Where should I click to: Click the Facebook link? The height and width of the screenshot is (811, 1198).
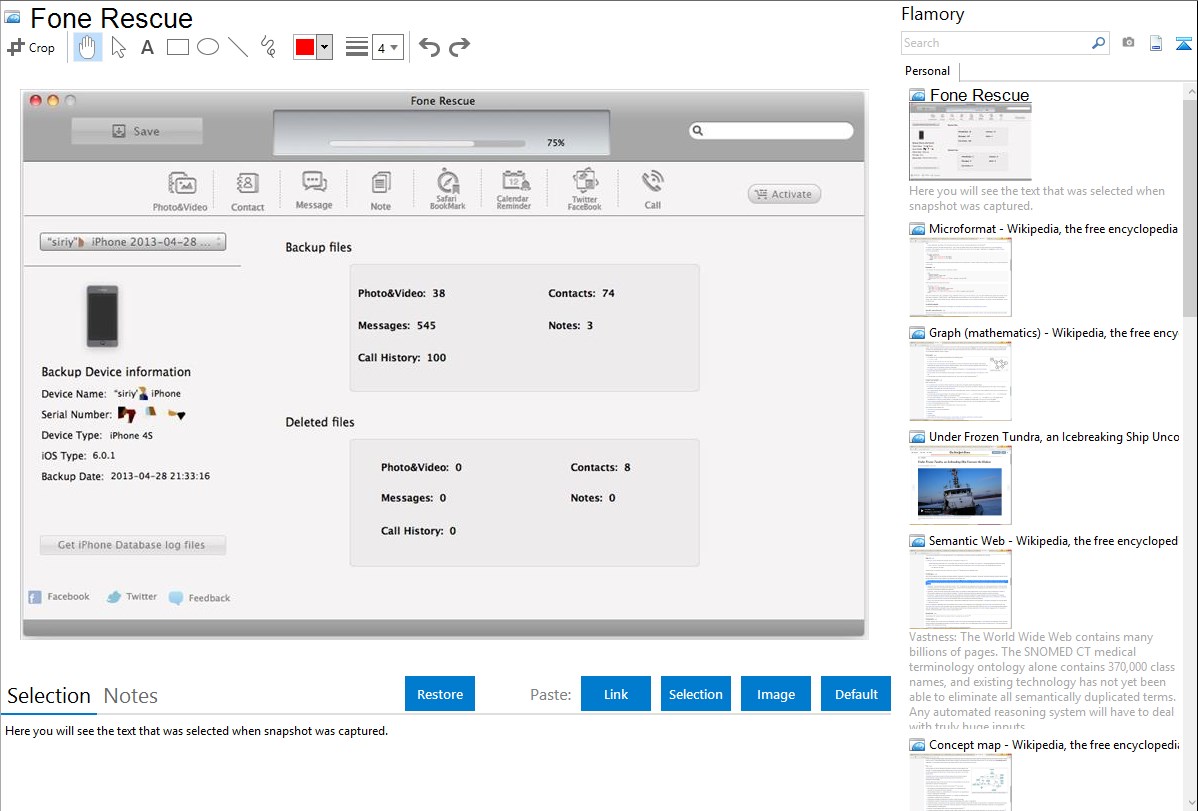(60, 597)
